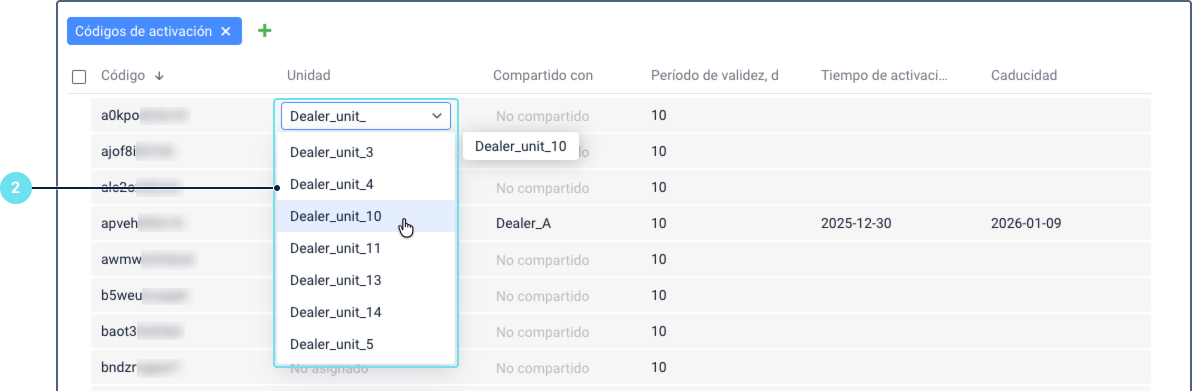
Task: Click the Caducidad column header
Action: pyautogui.click(x=1024, y=75)
